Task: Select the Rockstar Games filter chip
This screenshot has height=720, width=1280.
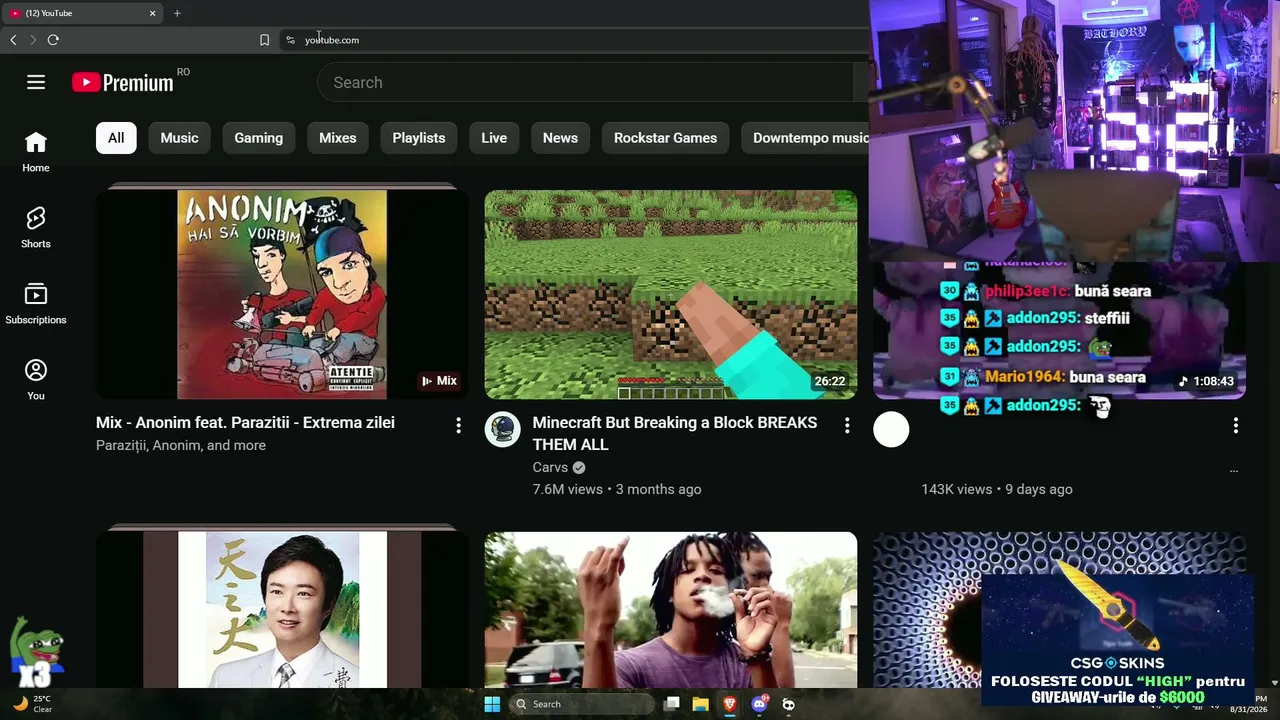Action: (x=666, y=138)
